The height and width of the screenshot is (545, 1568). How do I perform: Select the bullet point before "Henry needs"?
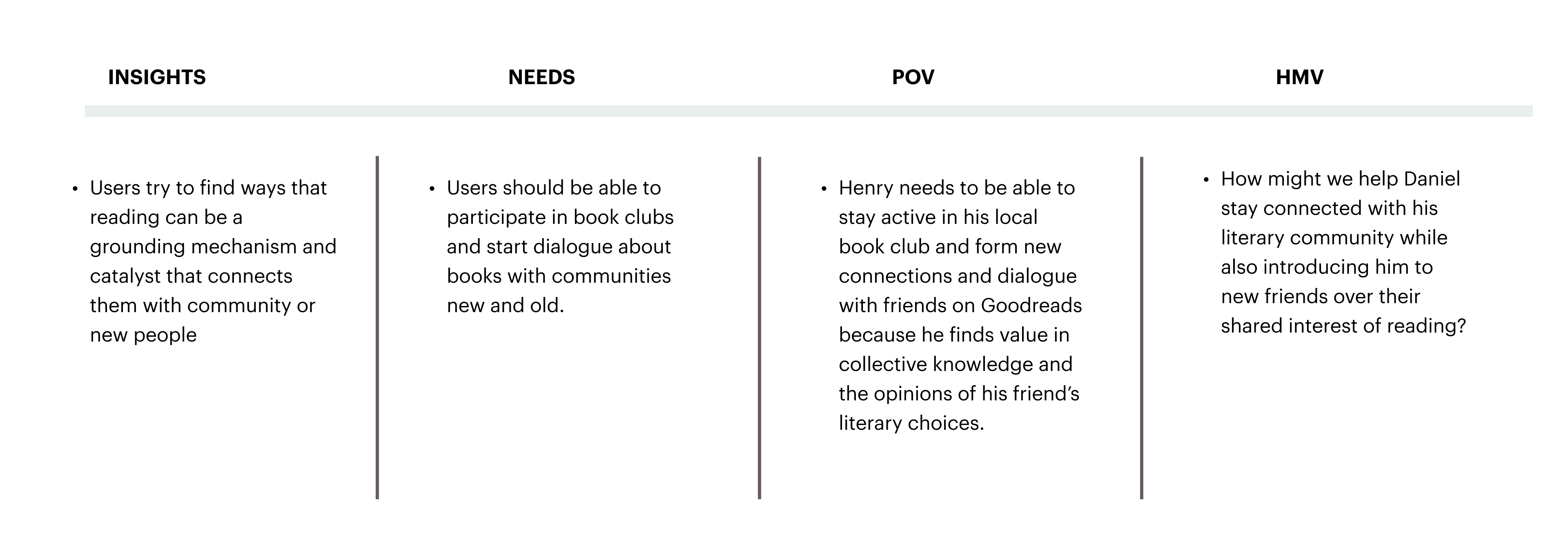[x=824, y=189]
